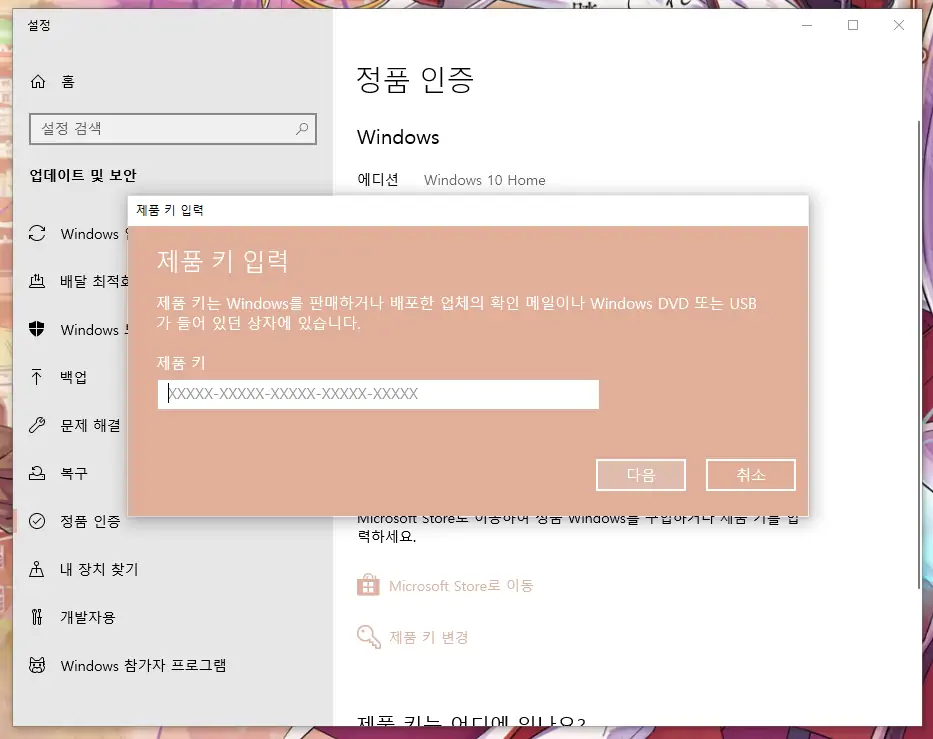Click the Windows 10 Home edition text
The width and height of the screenshot is (933, 739).
click(x=484, y=180)
